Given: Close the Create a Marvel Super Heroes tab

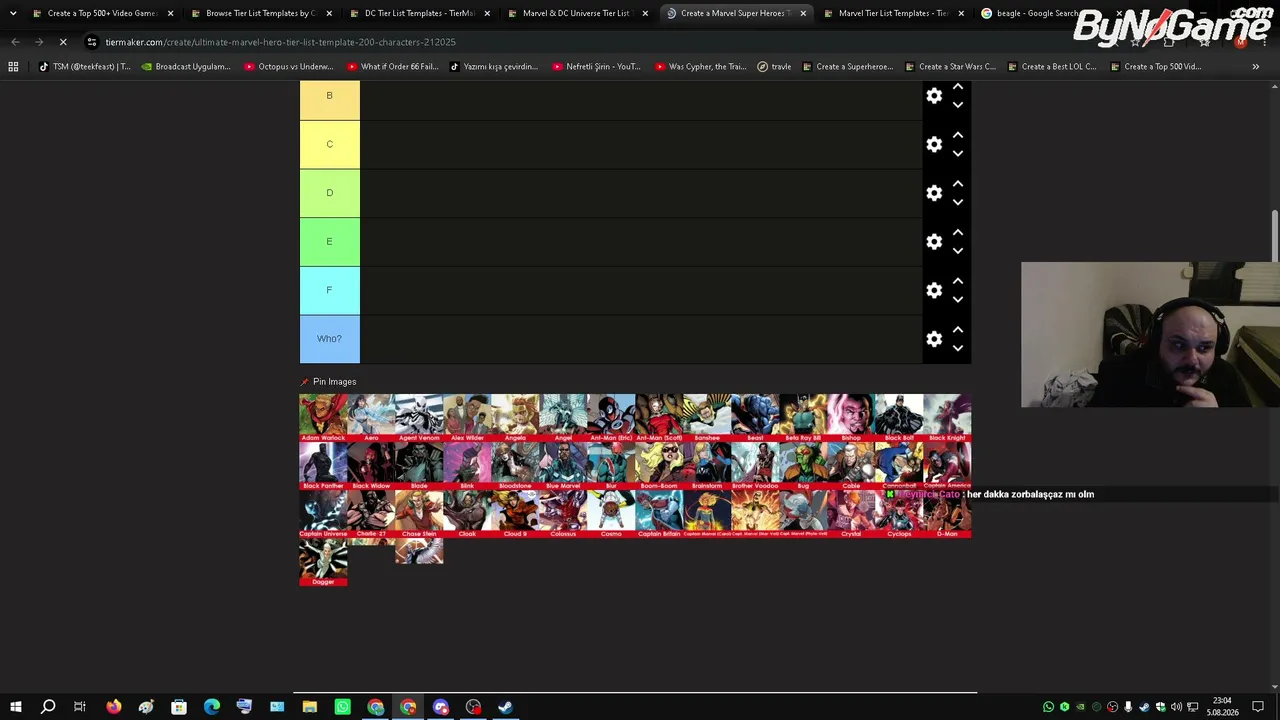Looking at the screenshot, I should click(x=803, y=14).
